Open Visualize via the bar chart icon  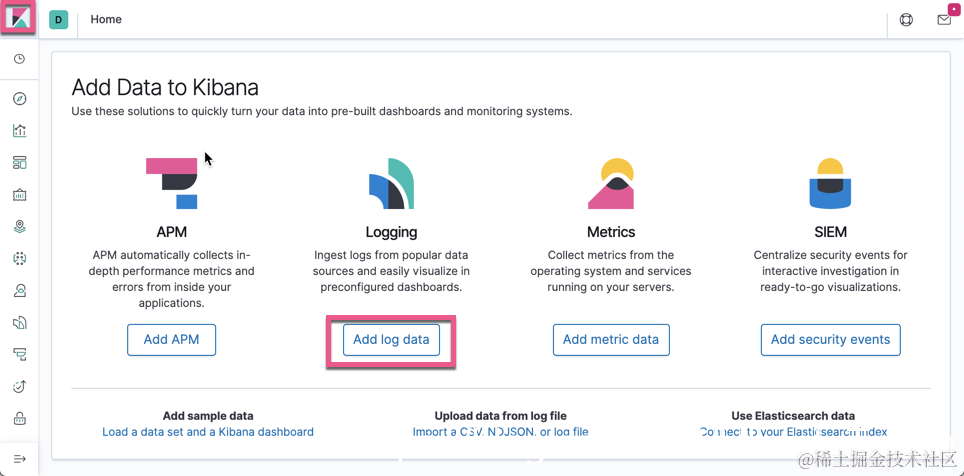pyautogui.click(x=20, y=130)
